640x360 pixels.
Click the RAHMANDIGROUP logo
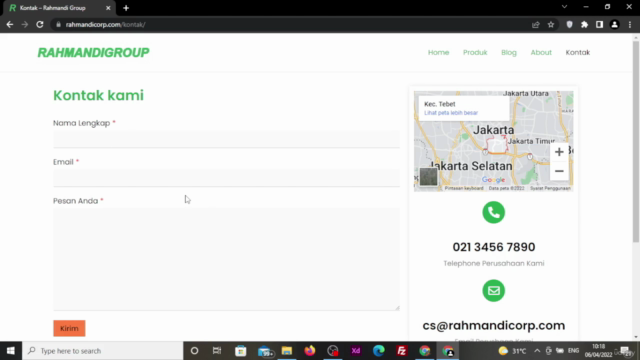coord(93,52)
